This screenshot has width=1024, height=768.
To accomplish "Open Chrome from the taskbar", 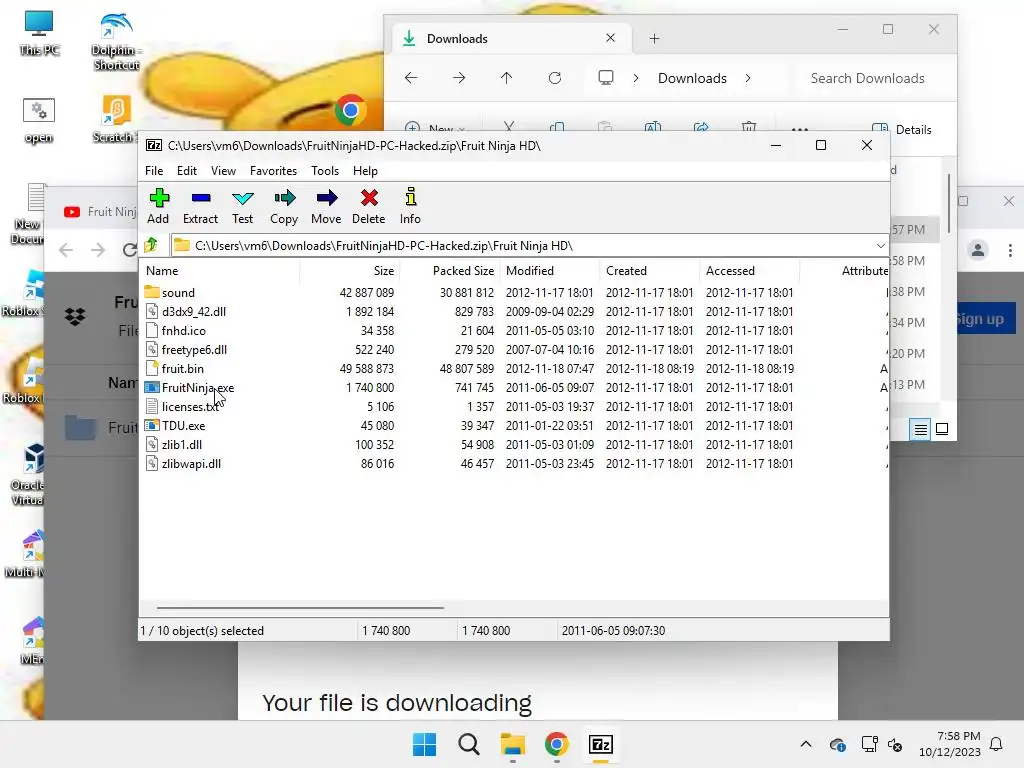I will [x=556, y=744].
